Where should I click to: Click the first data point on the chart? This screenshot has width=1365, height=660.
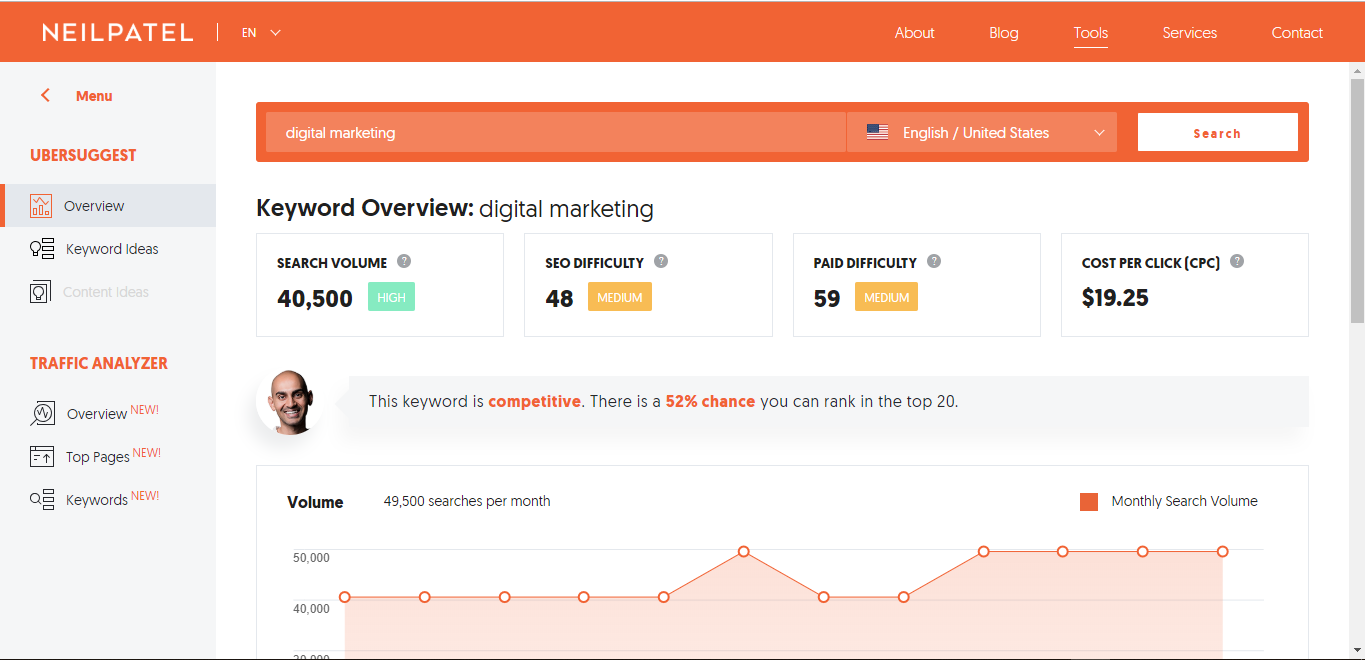click(345, 597)
